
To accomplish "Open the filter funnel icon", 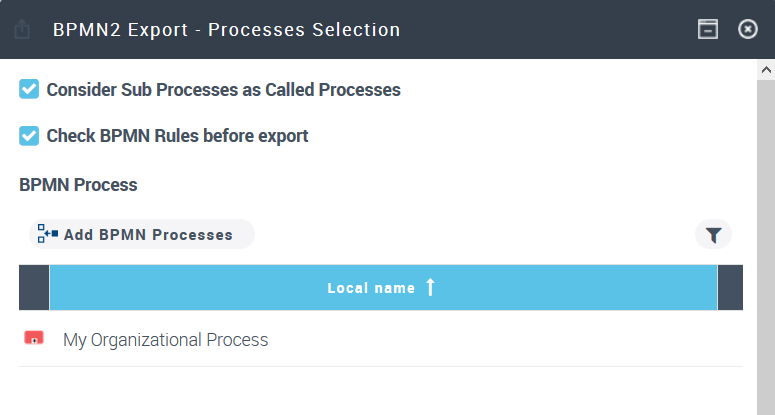I will click(x=713, y=235).
